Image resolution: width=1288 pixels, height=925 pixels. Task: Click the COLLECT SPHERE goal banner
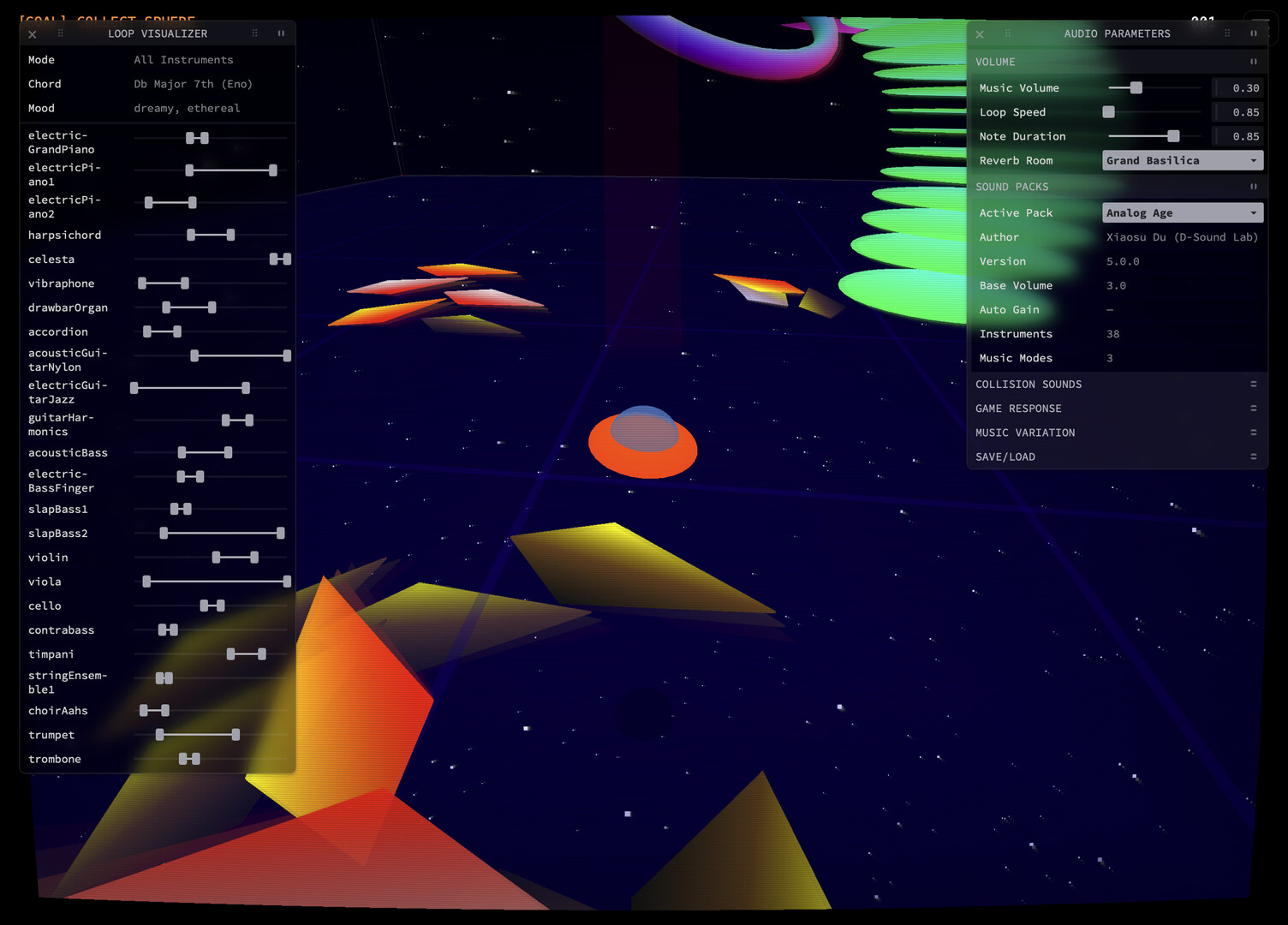click(109, 20)
